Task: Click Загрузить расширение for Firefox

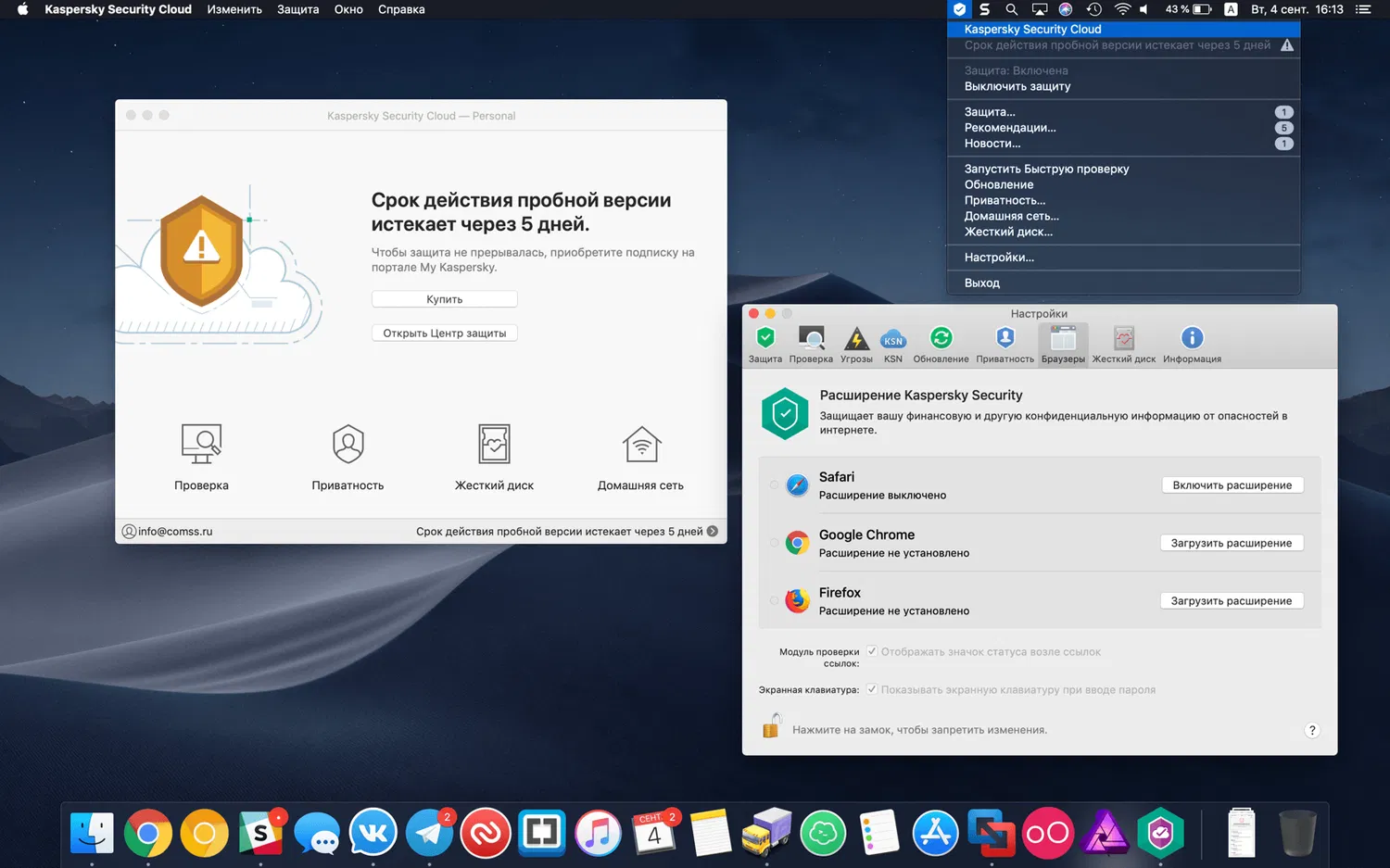Action: click(x=1232, y=600)
